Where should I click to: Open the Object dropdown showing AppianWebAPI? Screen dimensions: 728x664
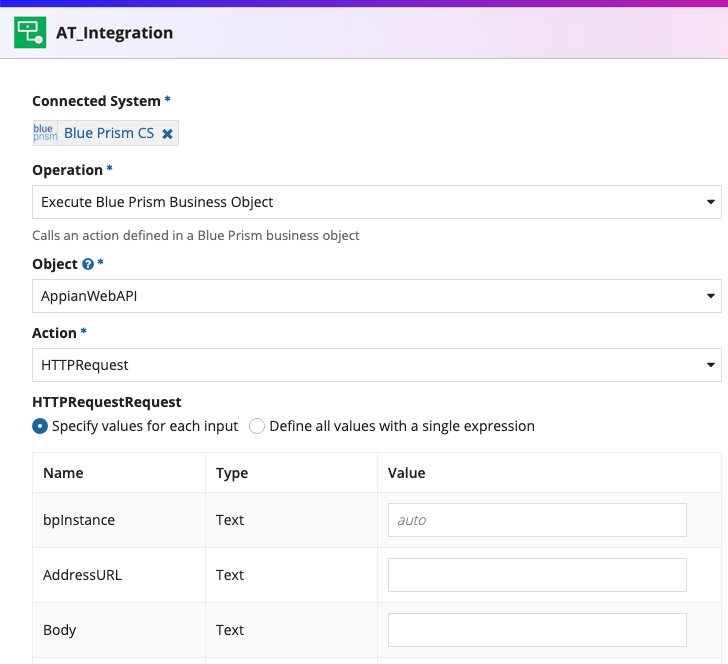click(x=377, y=296)
